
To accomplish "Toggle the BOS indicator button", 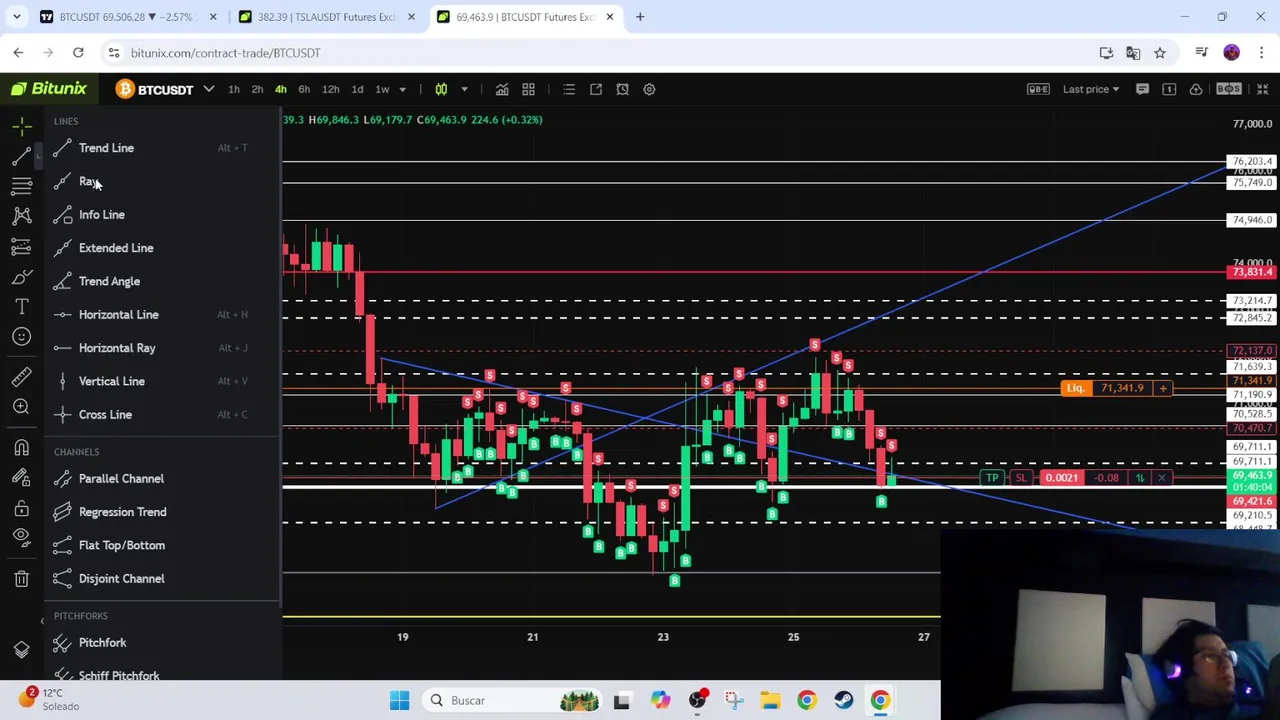I will click(x=1229, y=89).
